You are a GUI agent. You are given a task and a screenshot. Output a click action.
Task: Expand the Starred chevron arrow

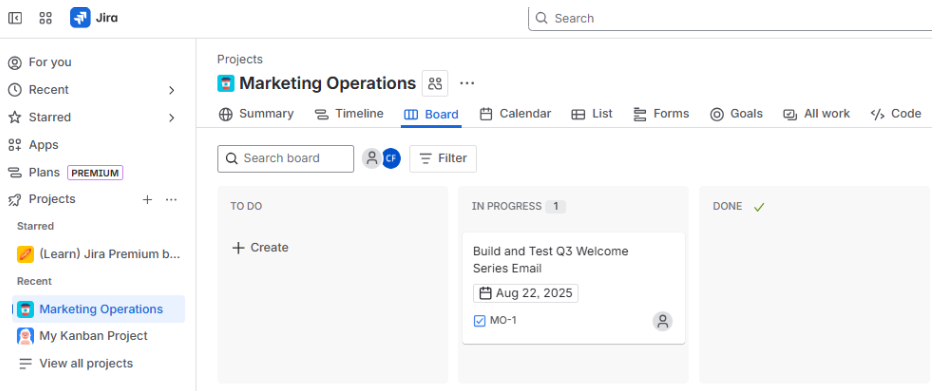point(171,118)
